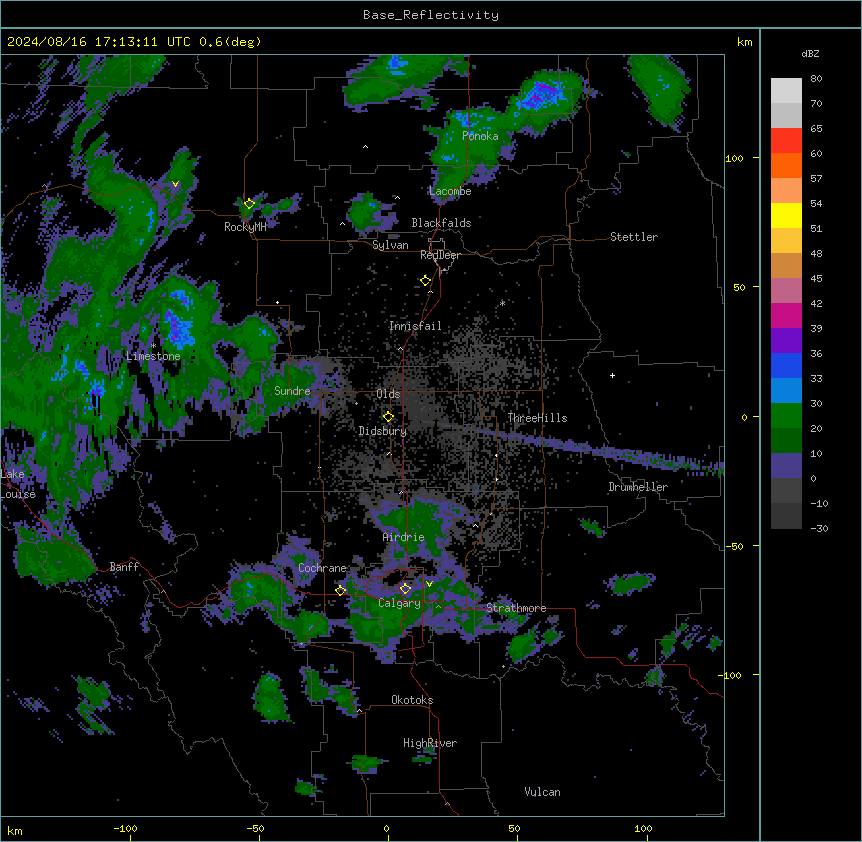Click the yellow V marker beside Calgary diamond
Screen dimensions: 862x842
tap(429, 584)
